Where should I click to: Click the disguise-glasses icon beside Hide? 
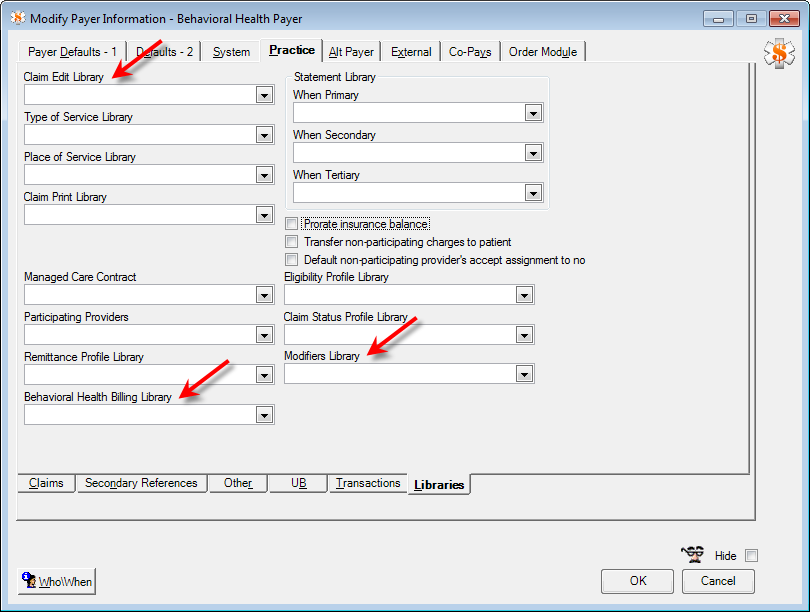pos(692,555)
